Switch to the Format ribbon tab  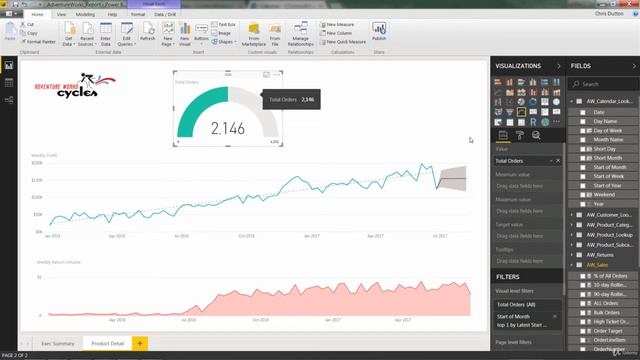(138, 14)
